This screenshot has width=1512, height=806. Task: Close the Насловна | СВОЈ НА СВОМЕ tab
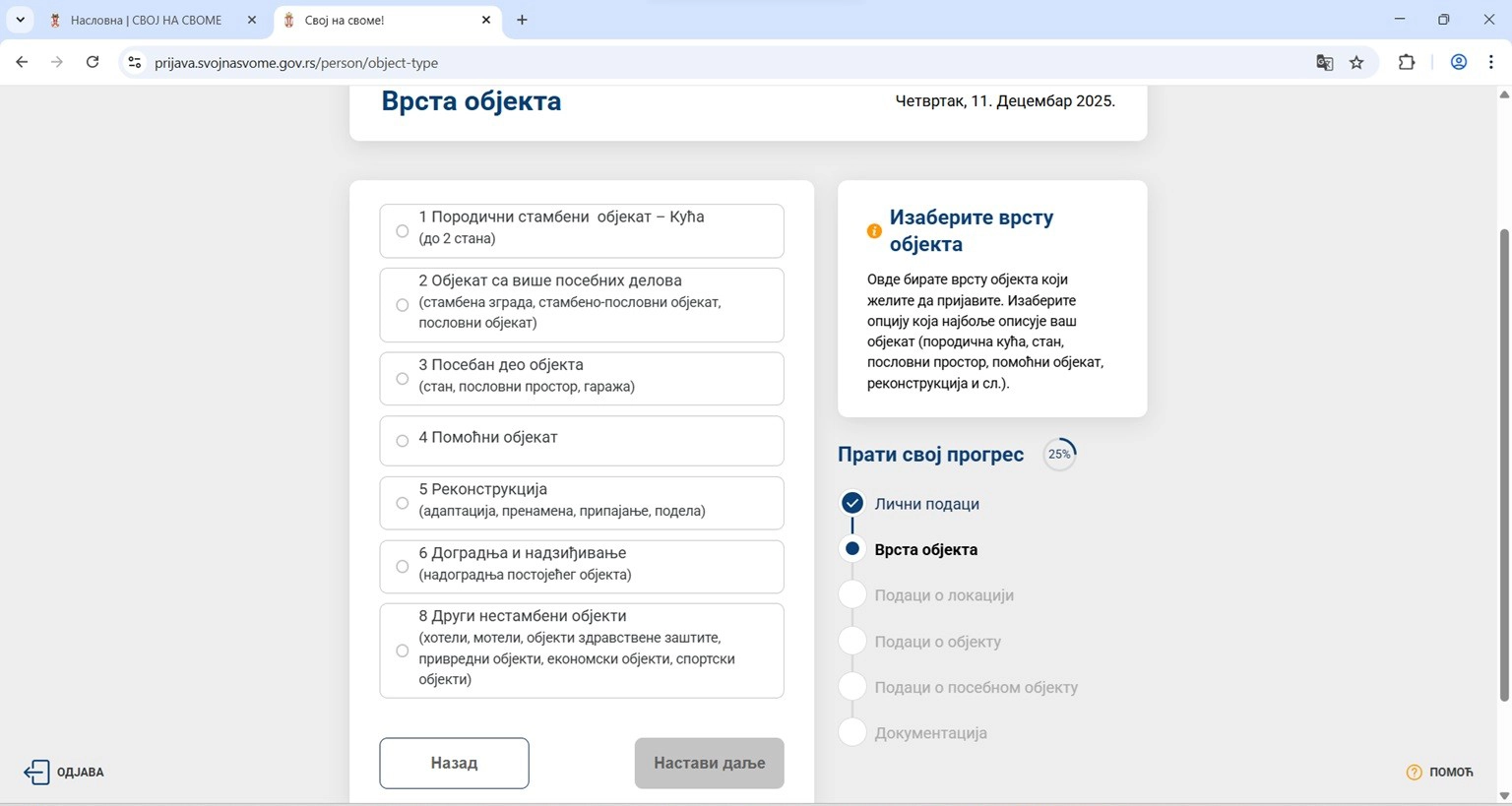click(252, 20)
